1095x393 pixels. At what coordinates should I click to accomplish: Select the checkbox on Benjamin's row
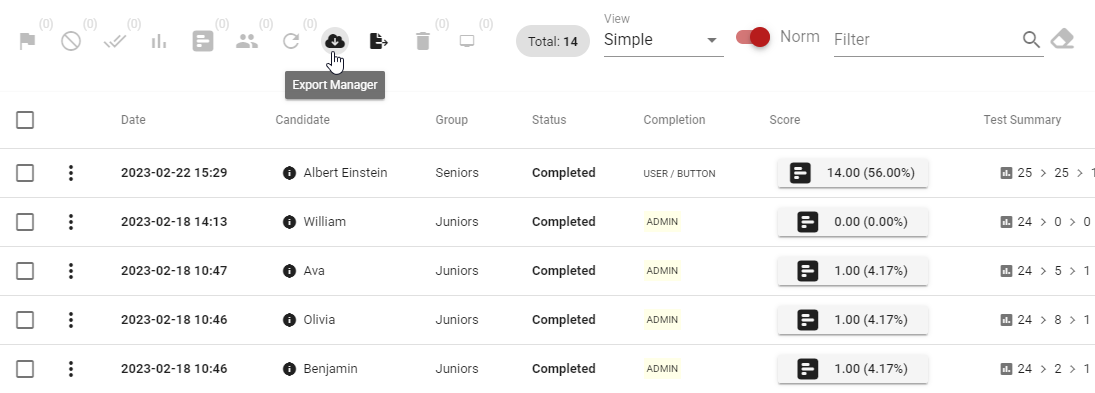tap(25, 369)
